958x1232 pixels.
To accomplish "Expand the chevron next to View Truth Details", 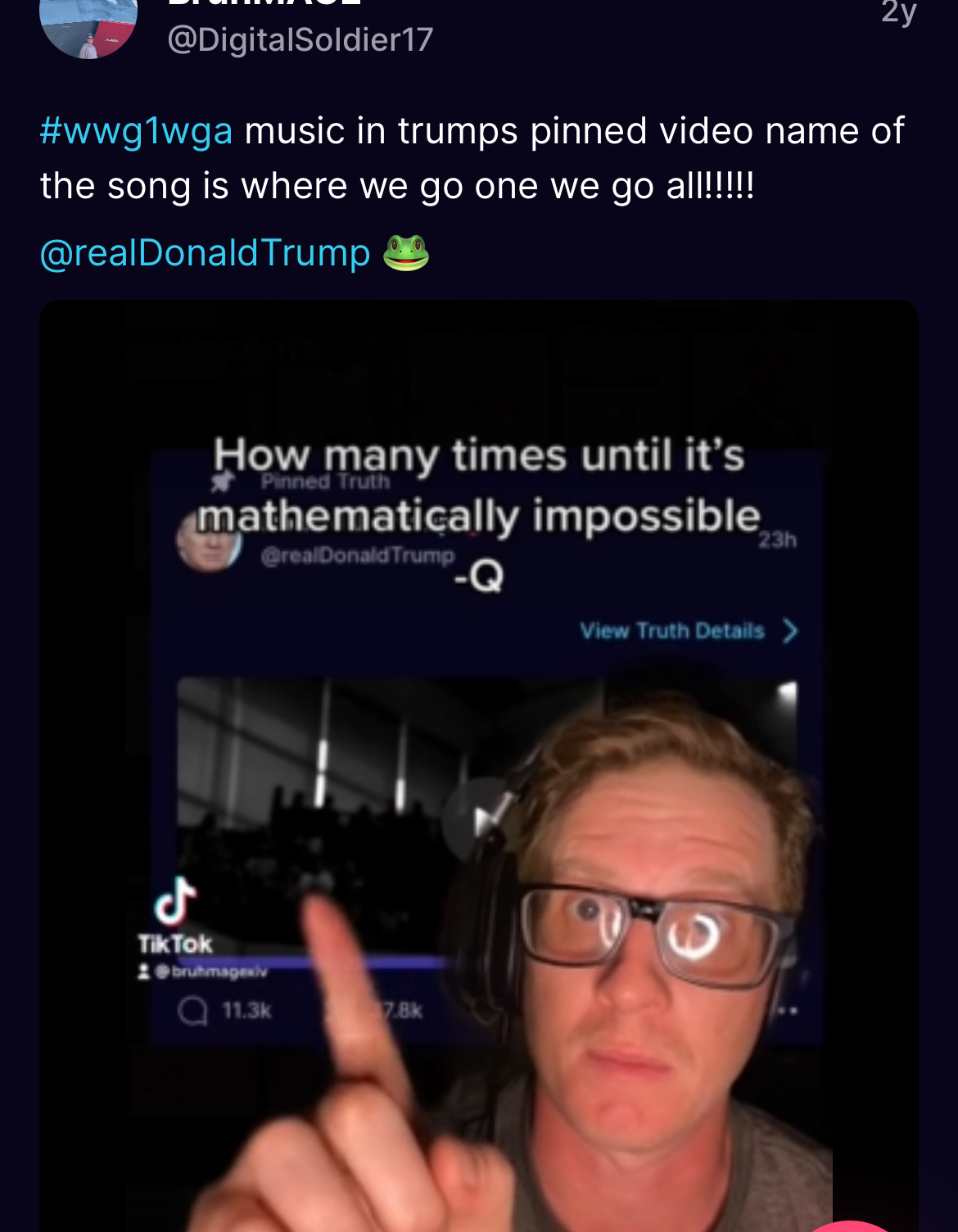I will (x=789, y=631).
